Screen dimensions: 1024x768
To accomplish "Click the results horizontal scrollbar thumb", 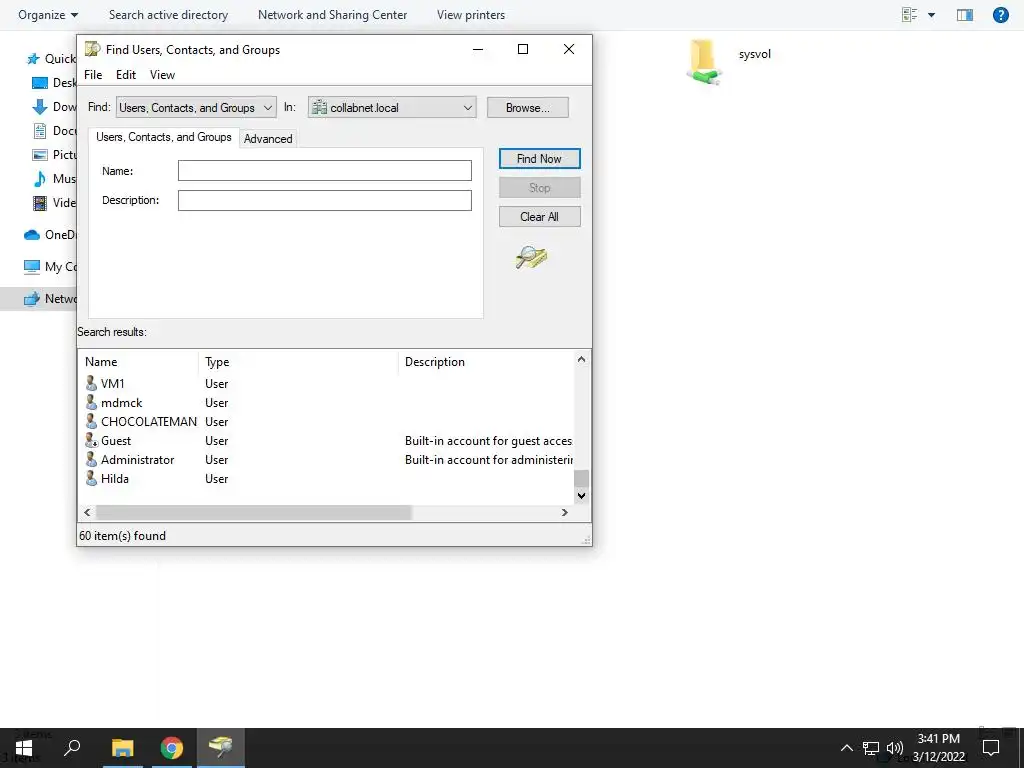I will tap(253, 513).
